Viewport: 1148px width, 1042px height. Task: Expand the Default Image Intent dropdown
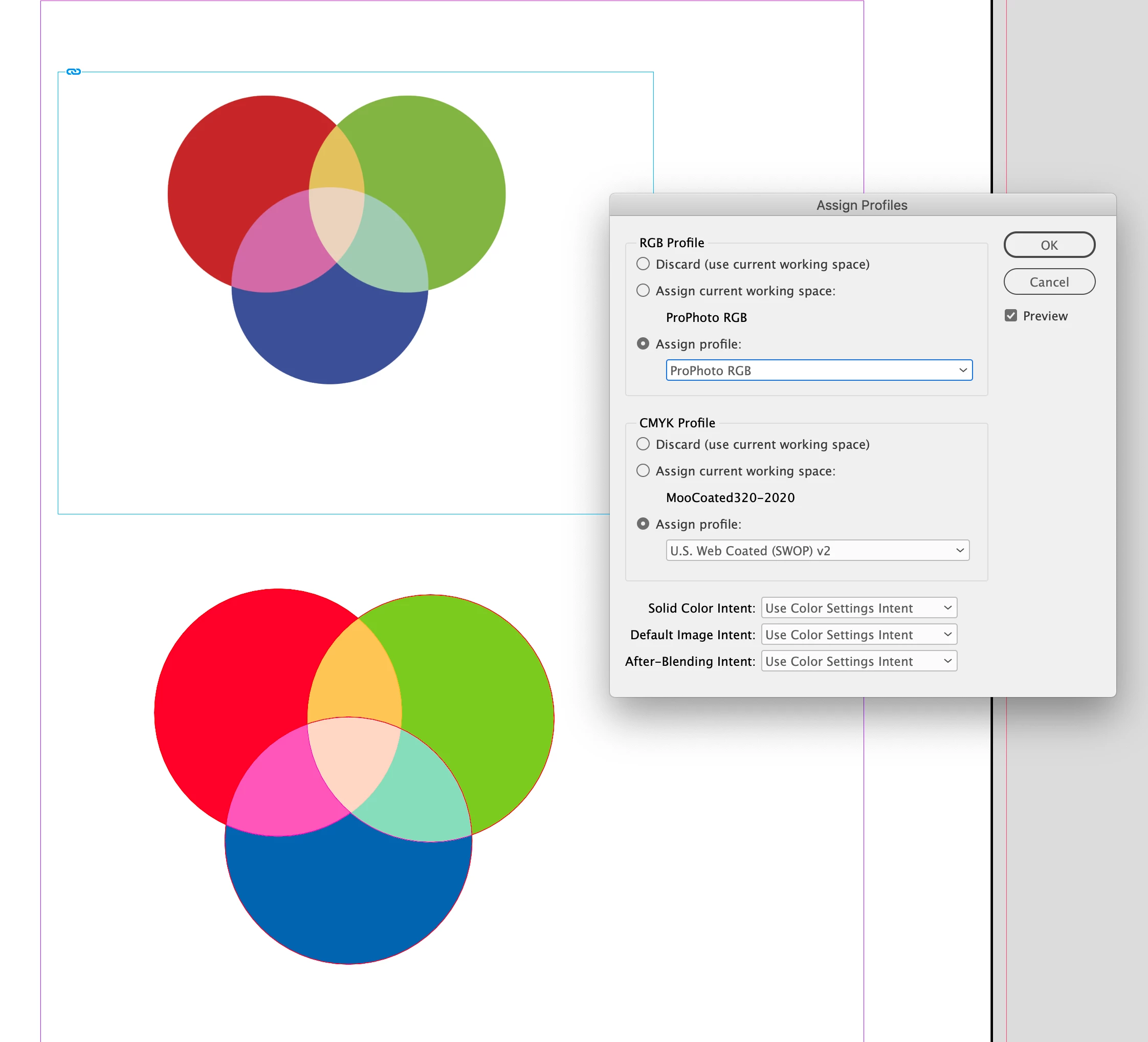tap(859, 634)
